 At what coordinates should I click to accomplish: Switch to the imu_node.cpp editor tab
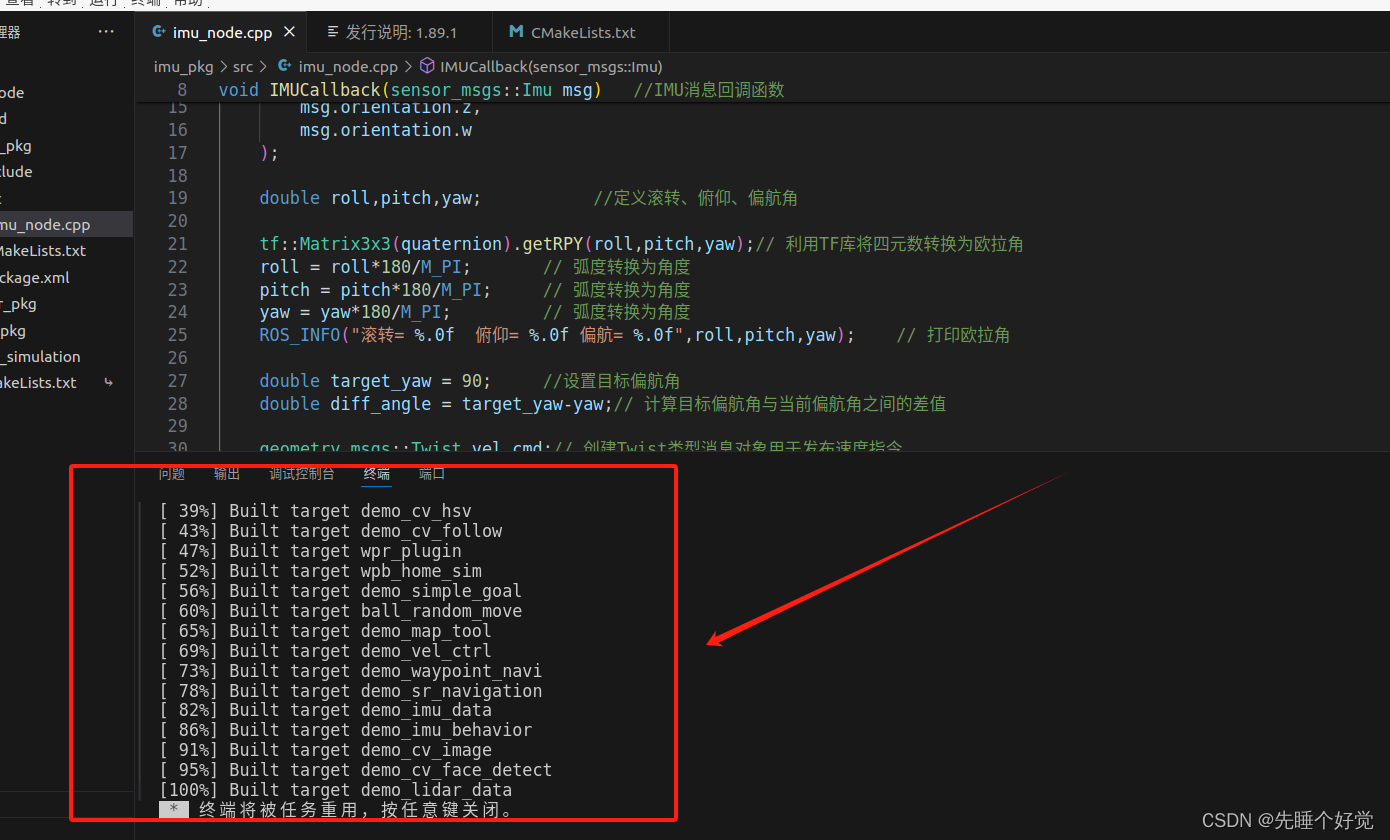click(x=220, y=32)
